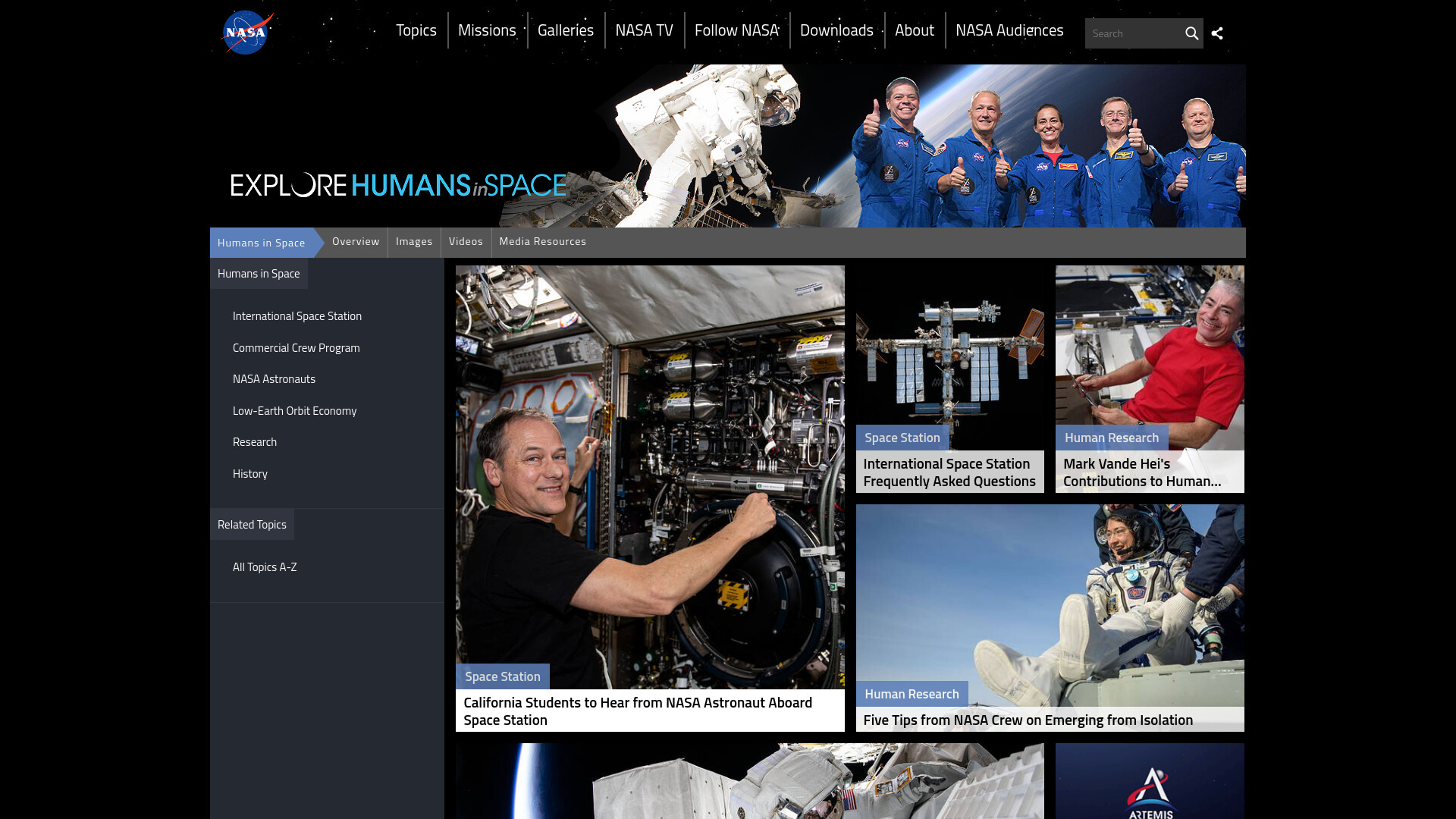Image resolution: width=1456 pixels, height=819 pixels.
Task: Open International Space Station Frequently Asked Questions
Action: pos(949,472)
